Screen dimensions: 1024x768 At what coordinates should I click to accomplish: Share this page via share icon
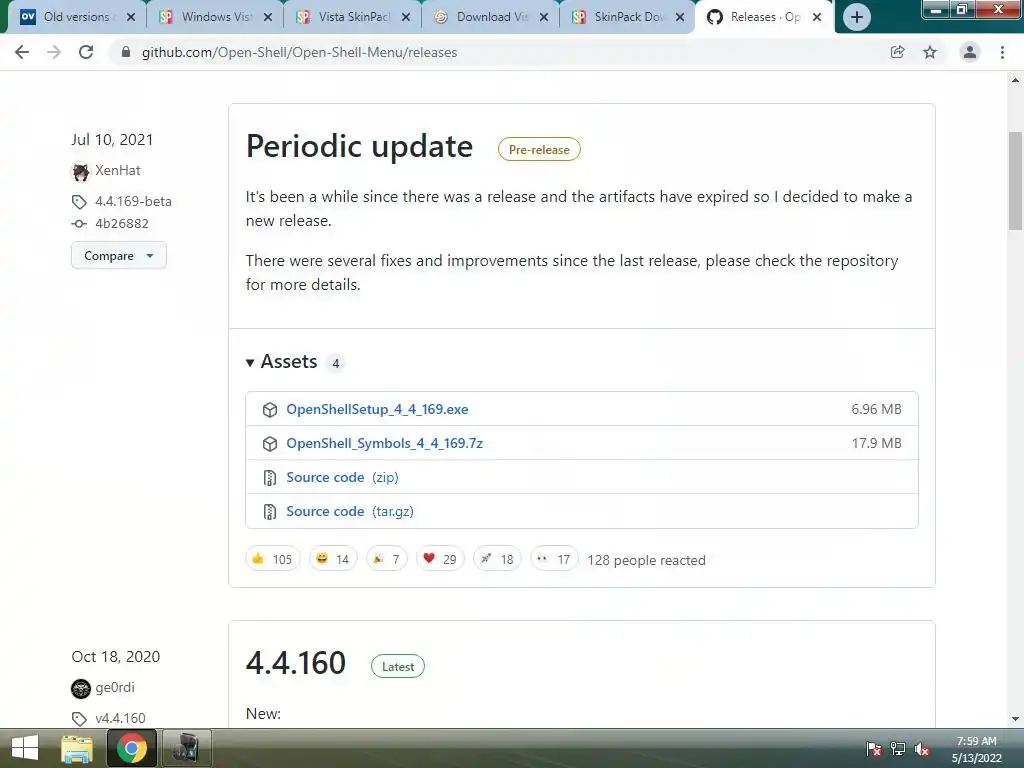pyautogui.click(x=897, y=52)
